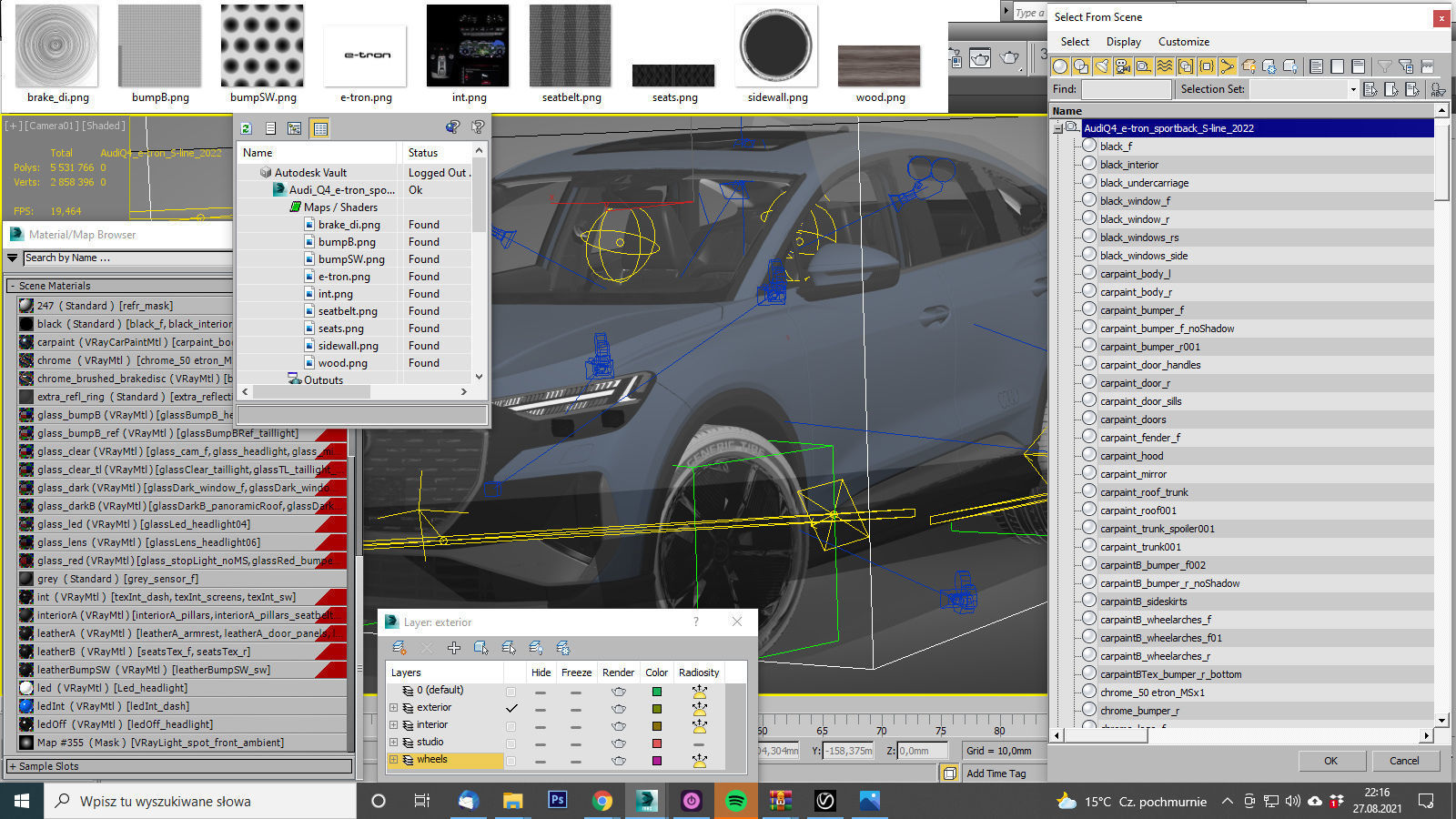Click Name column header in Select From Scene
Screen dimensions: 1456x819
click(1243, 111)
